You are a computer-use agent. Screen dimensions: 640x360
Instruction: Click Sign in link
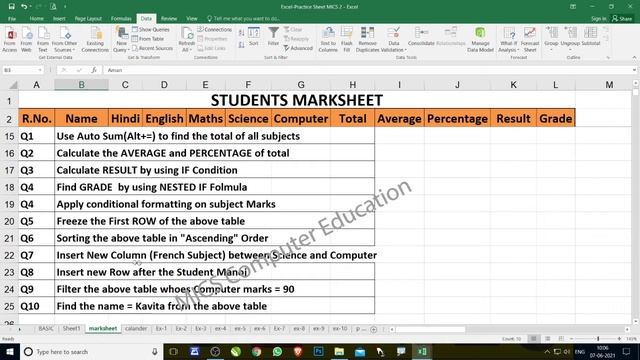coord(598,18)
